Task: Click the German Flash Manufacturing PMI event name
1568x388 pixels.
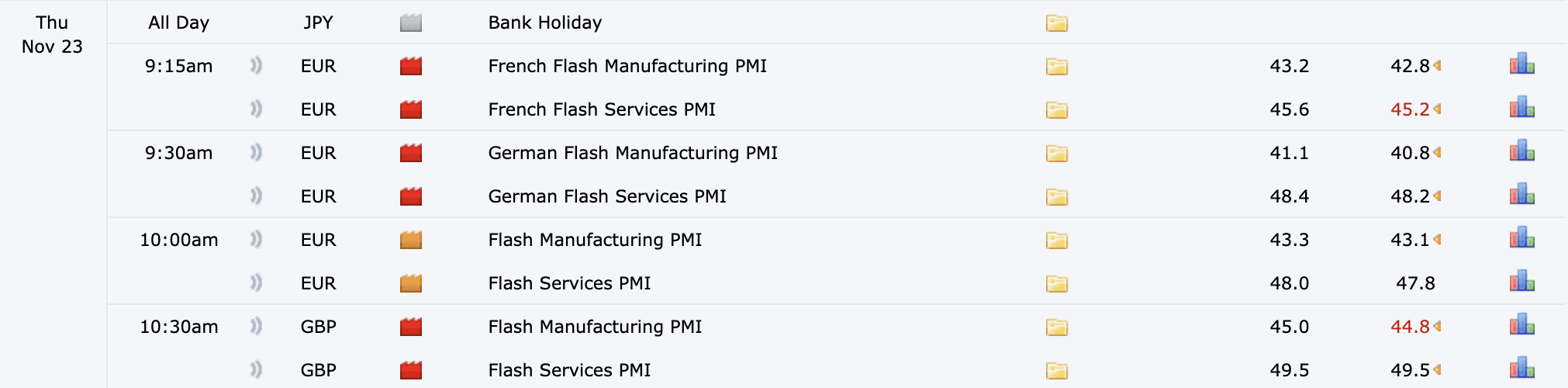Action: (x=633, y=153)
